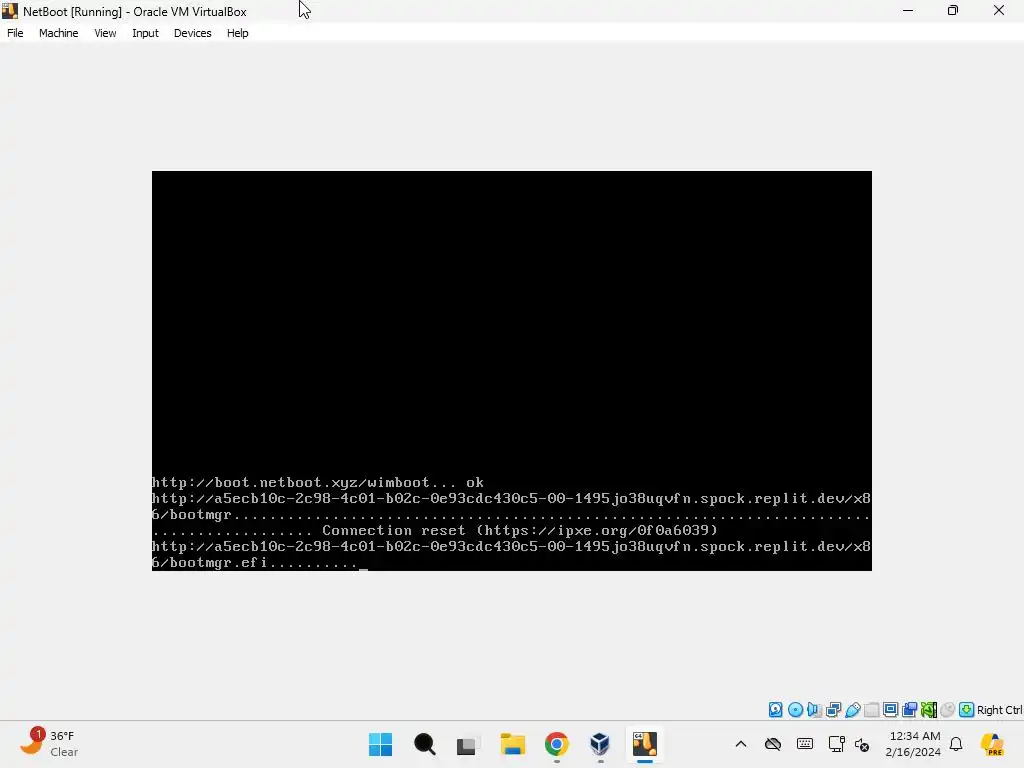Screen dimensions: 1024x768
Task: Click the OneDrive cloud tray icon
Action: pyautogui.click(x=773, y=744)
